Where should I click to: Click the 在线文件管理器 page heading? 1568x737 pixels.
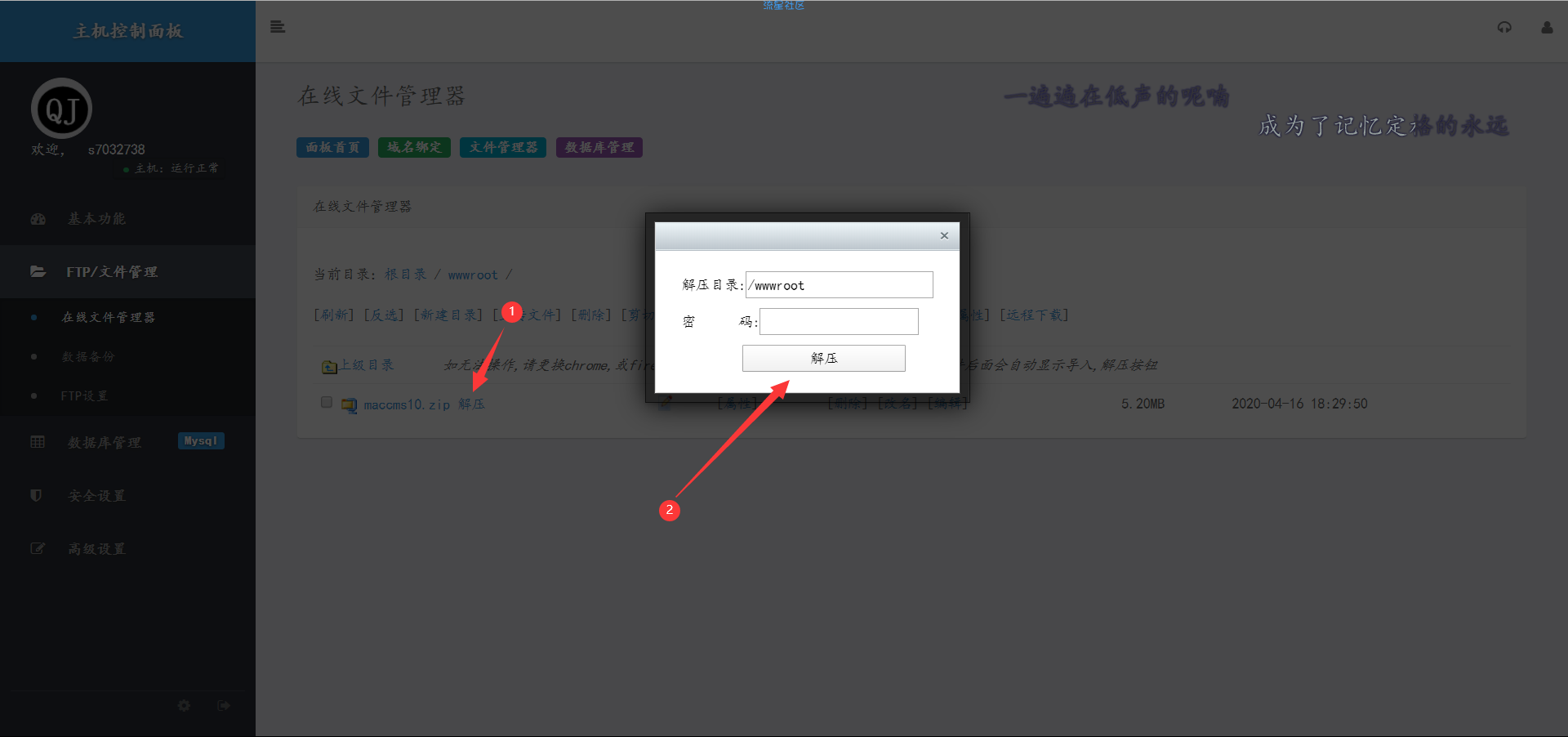[381, 96]
